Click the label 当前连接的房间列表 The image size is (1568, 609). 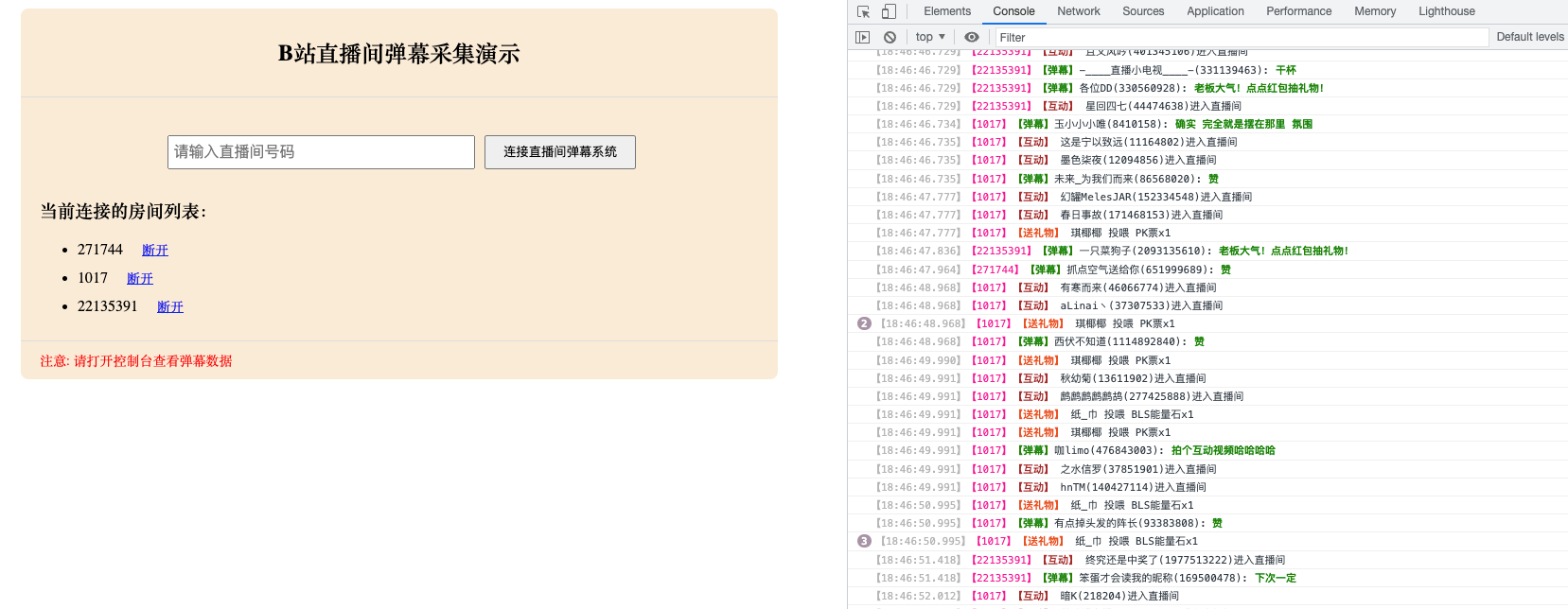coord(123,211)
